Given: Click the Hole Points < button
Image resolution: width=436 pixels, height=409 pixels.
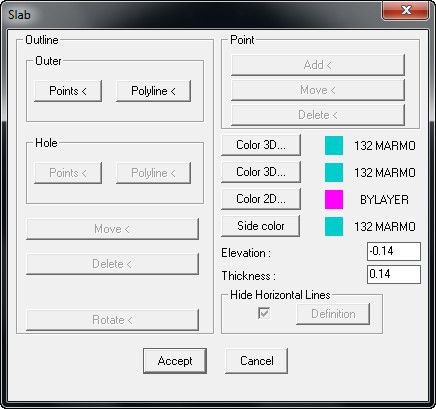Looking at the screenshot, I should (x=68, y=173).
